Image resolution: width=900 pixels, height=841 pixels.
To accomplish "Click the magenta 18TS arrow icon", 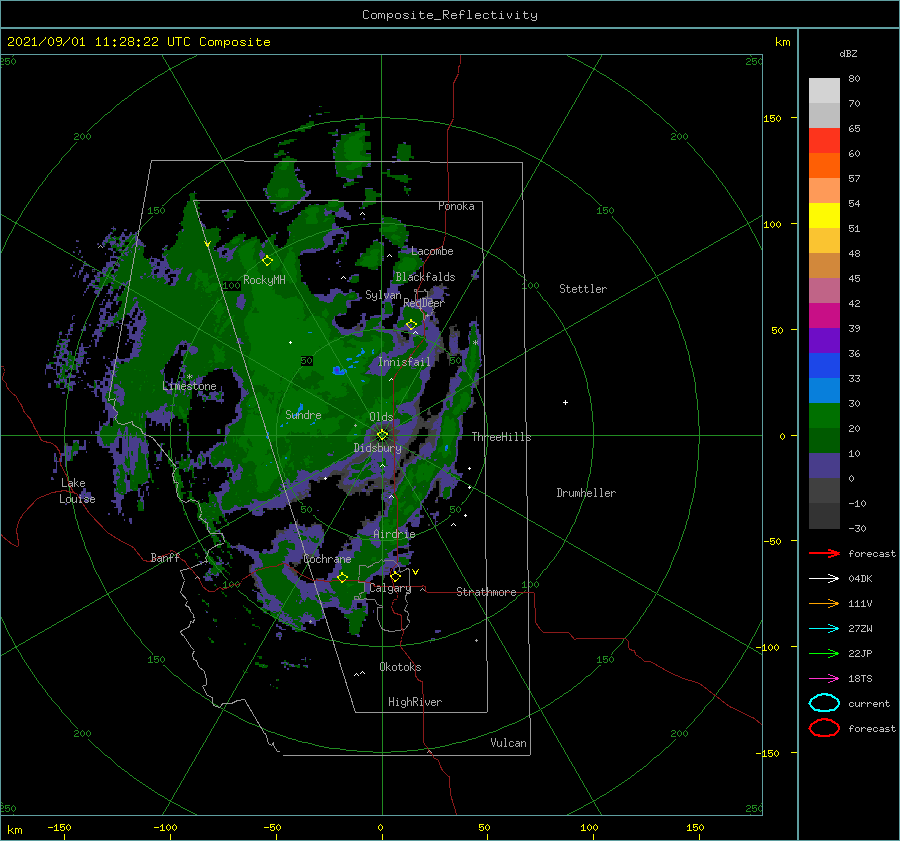I will 824,678.
